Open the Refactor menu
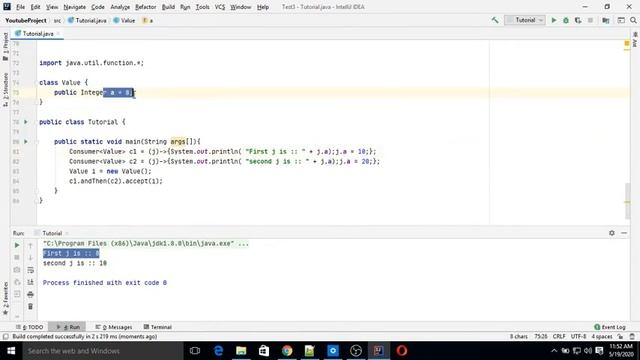640x360 pixels. (x=146, y=7)
